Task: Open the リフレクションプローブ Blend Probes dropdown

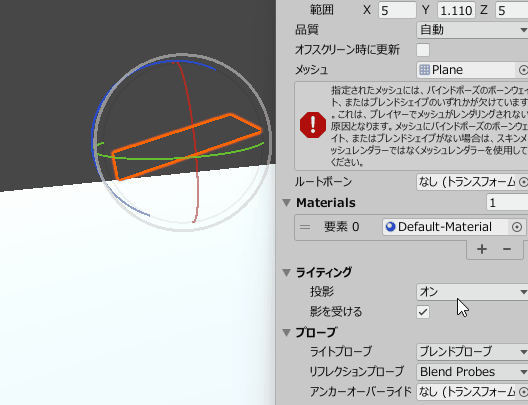Action: click(x=472, y=372)
